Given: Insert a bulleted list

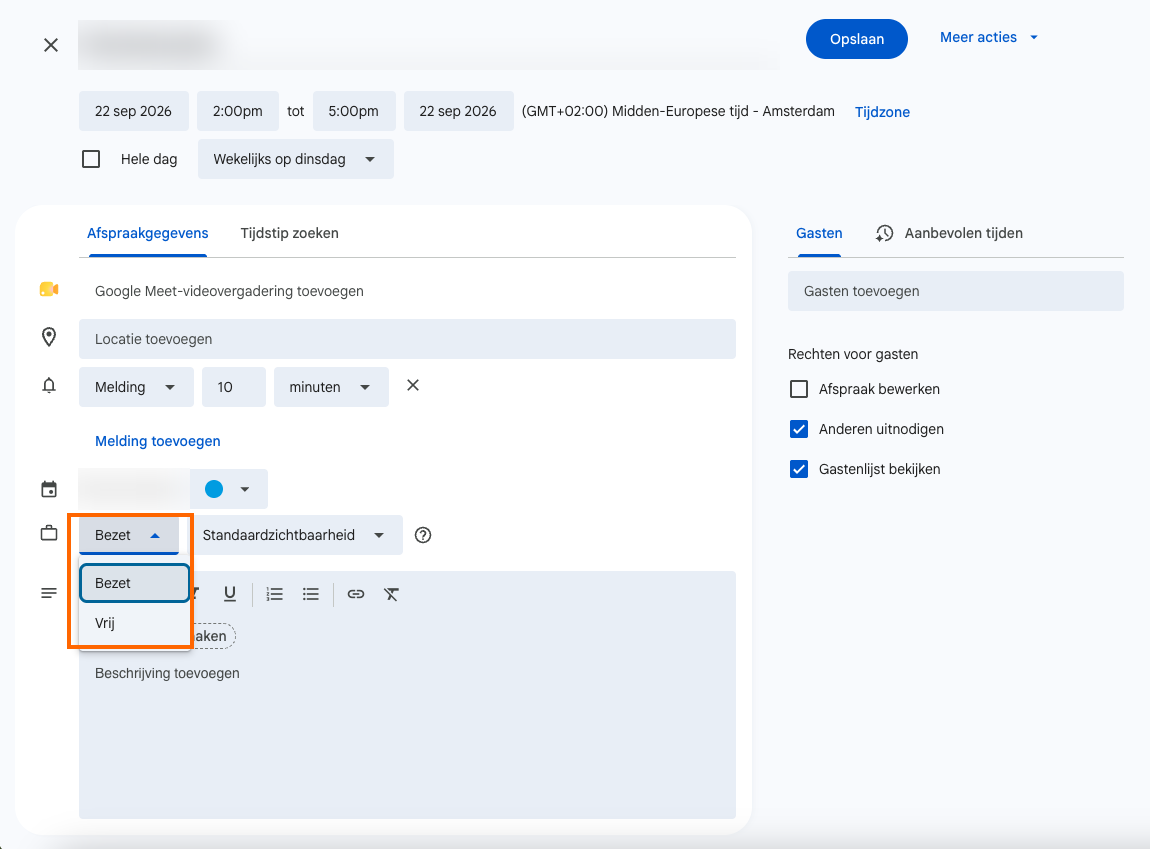Looking at the screenshot, I should click(x=311, y=594).
